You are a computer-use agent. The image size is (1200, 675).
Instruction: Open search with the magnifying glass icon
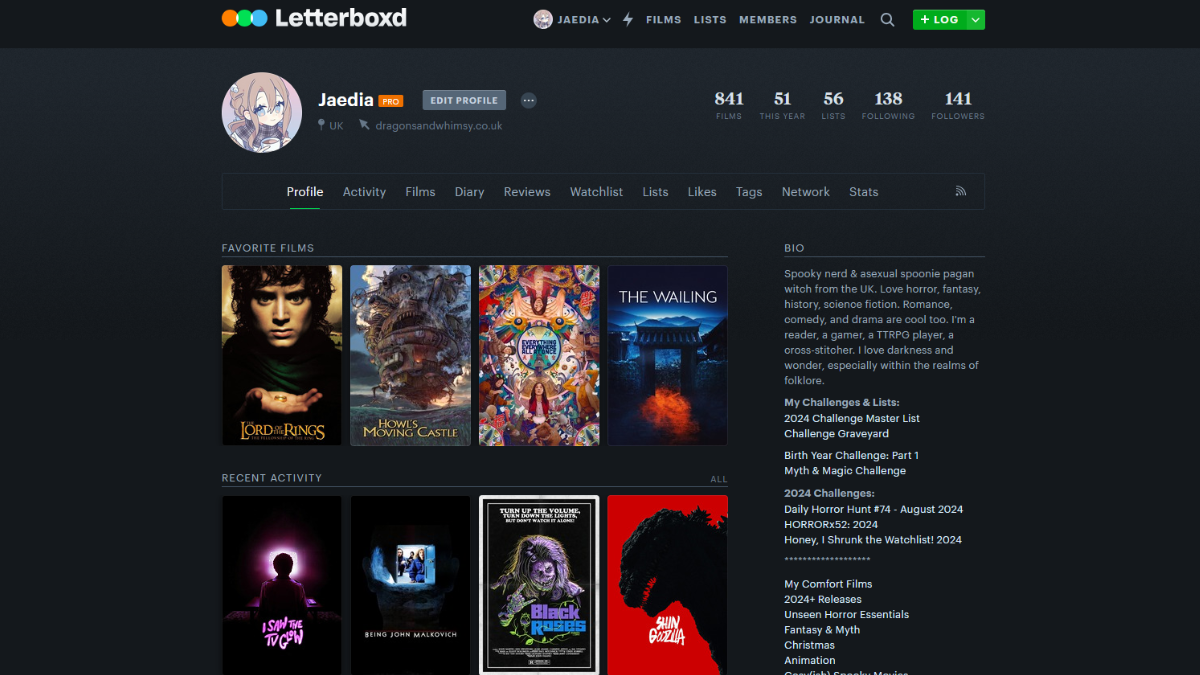887,19
